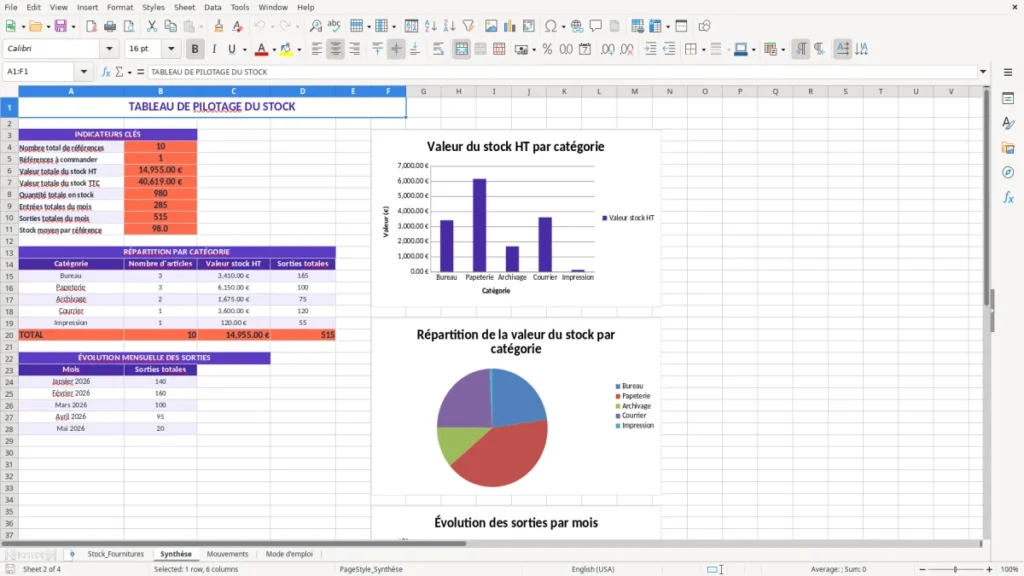Click the AutoFilter funnel icon
The image size is (1024, 576).
coord(468,26)
